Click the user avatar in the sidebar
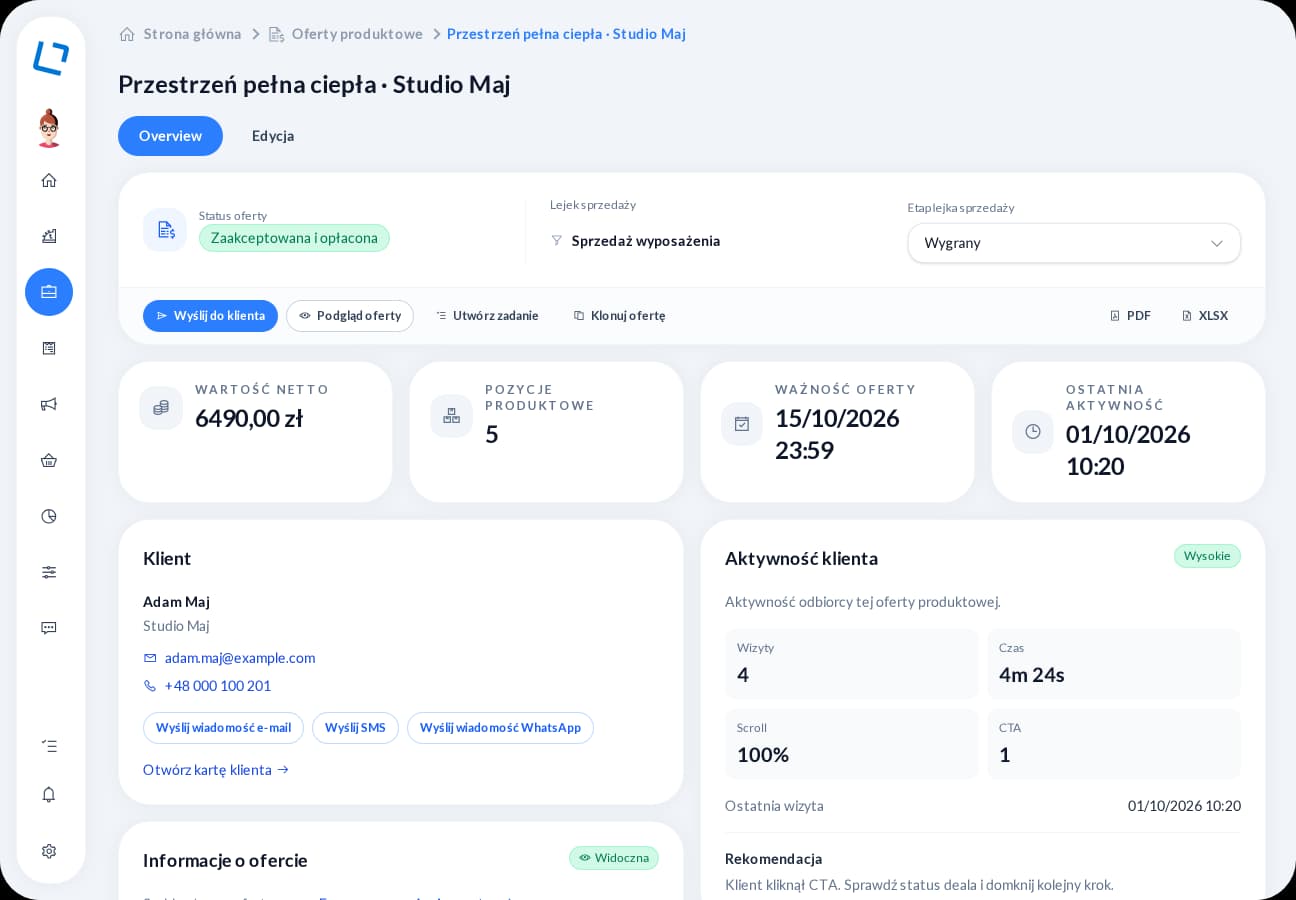This screenshot has width=1296, height=900. point(49,128)
